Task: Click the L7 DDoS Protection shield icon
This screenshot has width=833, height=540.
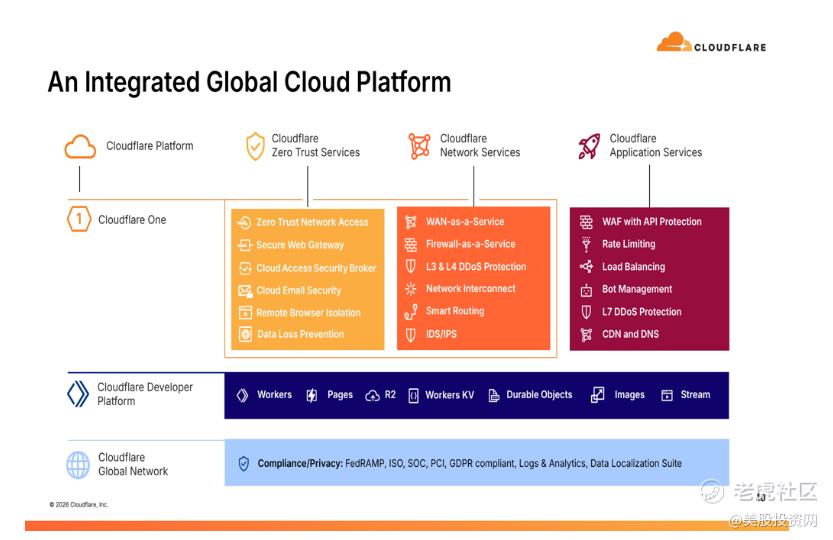Action: (586, 312)
